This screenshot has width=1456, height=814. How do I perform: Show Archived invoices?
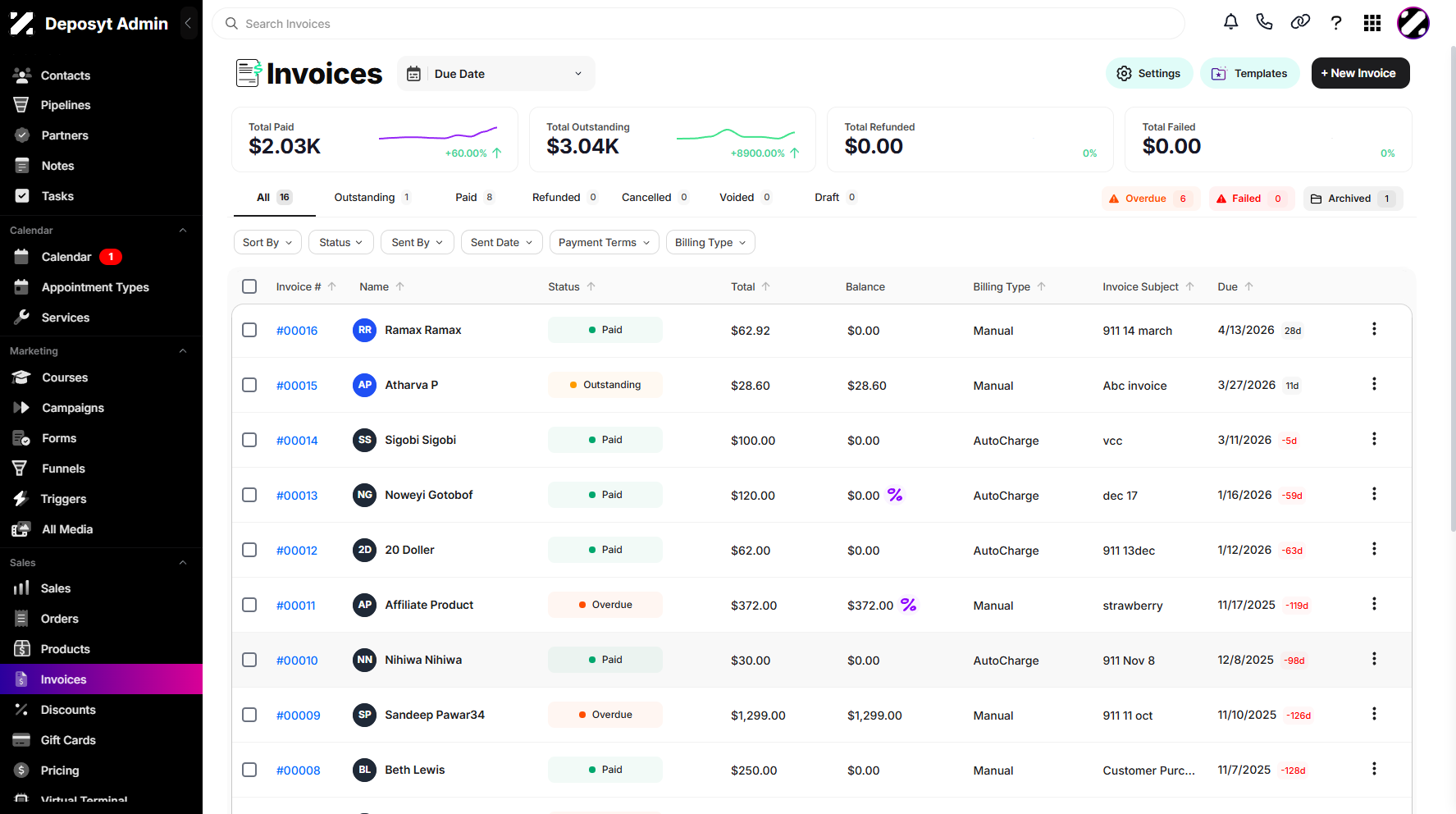1353,199
